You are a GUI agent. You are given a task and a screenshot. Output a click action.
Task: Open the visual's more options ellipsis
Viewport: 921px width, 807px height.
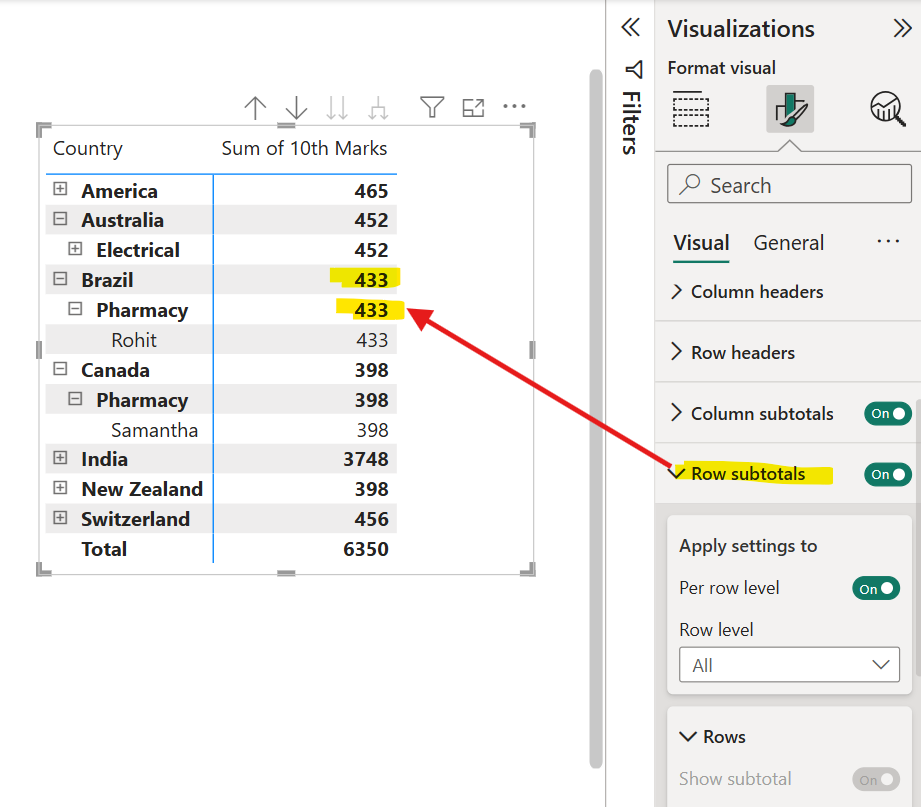tap(514, 106)
